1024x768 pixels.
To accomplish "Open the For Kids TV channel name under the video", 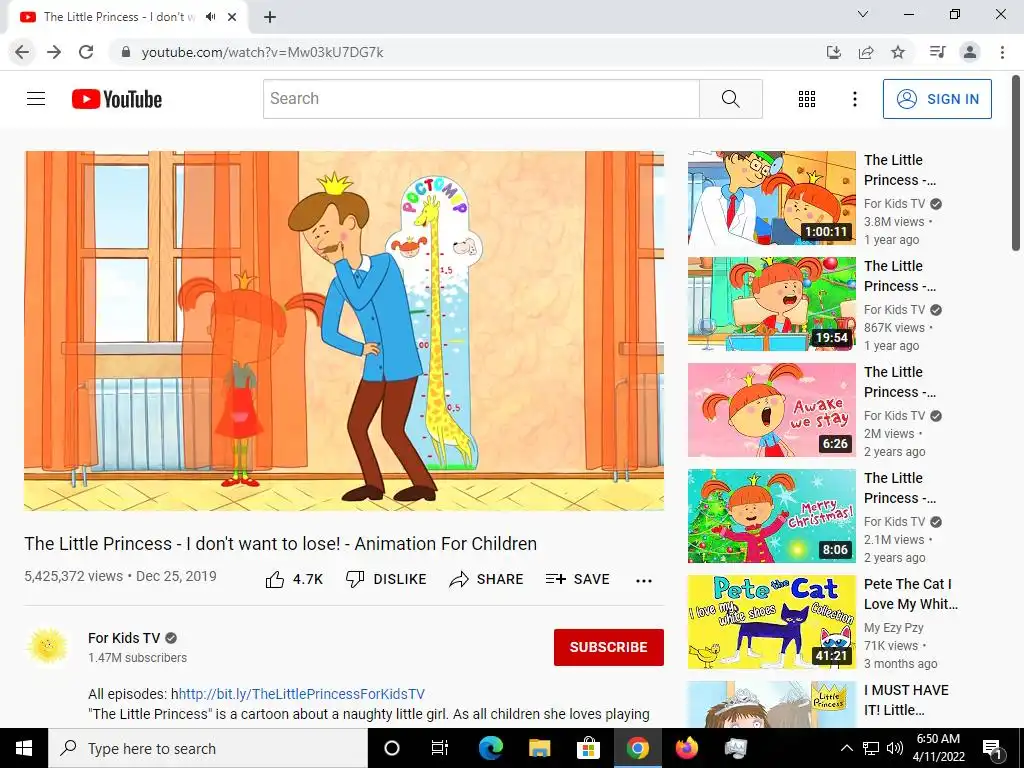I will click(x=124, y=638).
